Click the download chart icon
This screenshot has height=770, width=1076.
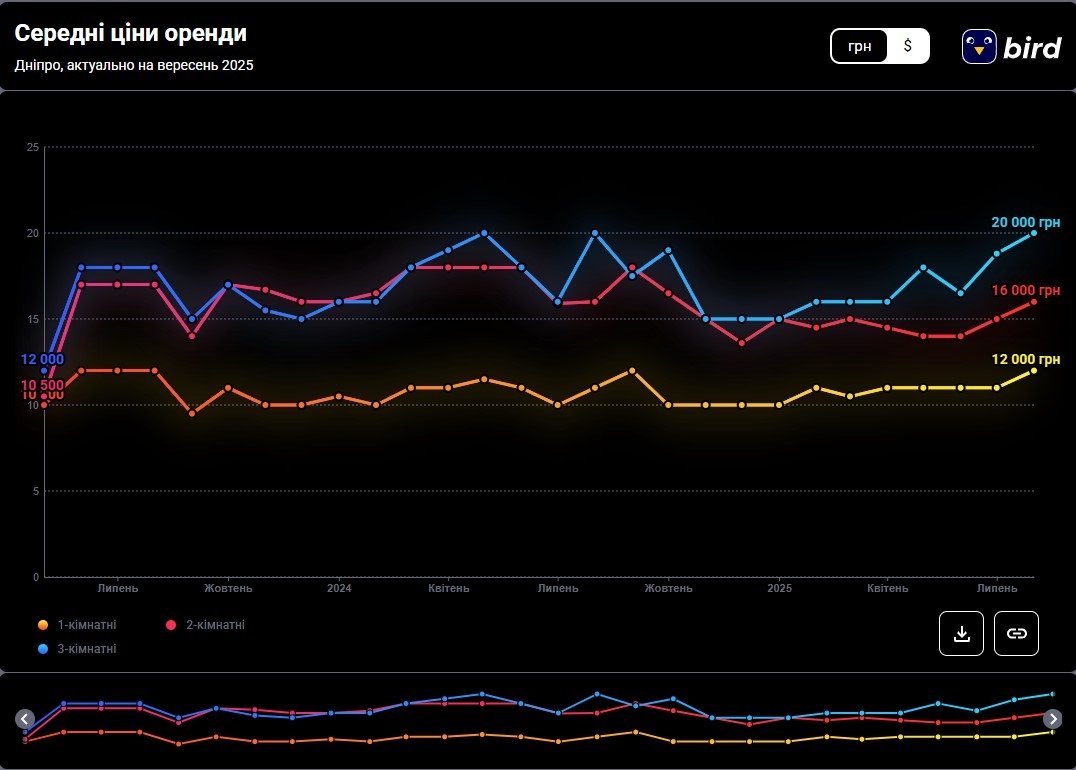962,634
